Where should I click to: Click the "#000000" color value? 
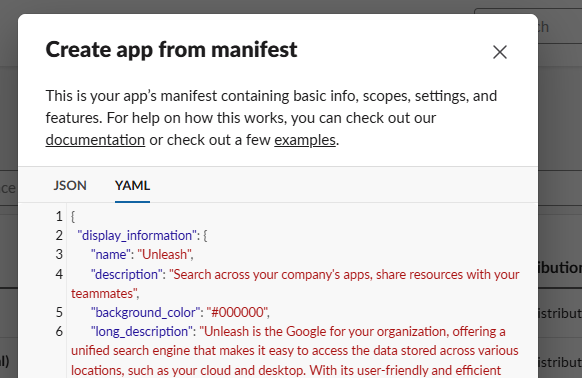pyautogui.click(x=236, y=313)
